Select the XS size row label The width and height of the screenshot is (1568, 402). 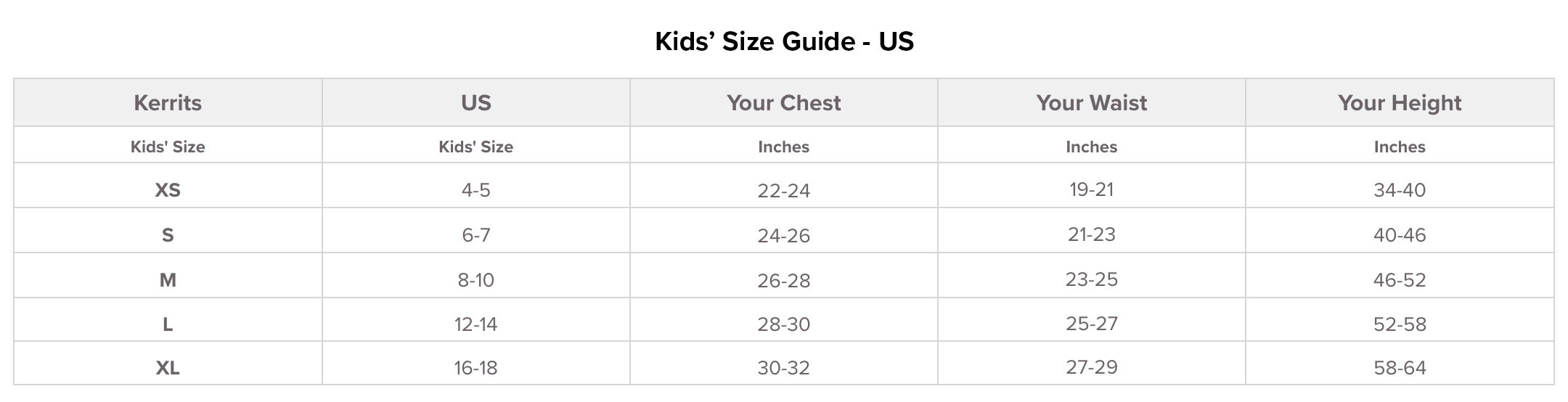coord(168,190)
